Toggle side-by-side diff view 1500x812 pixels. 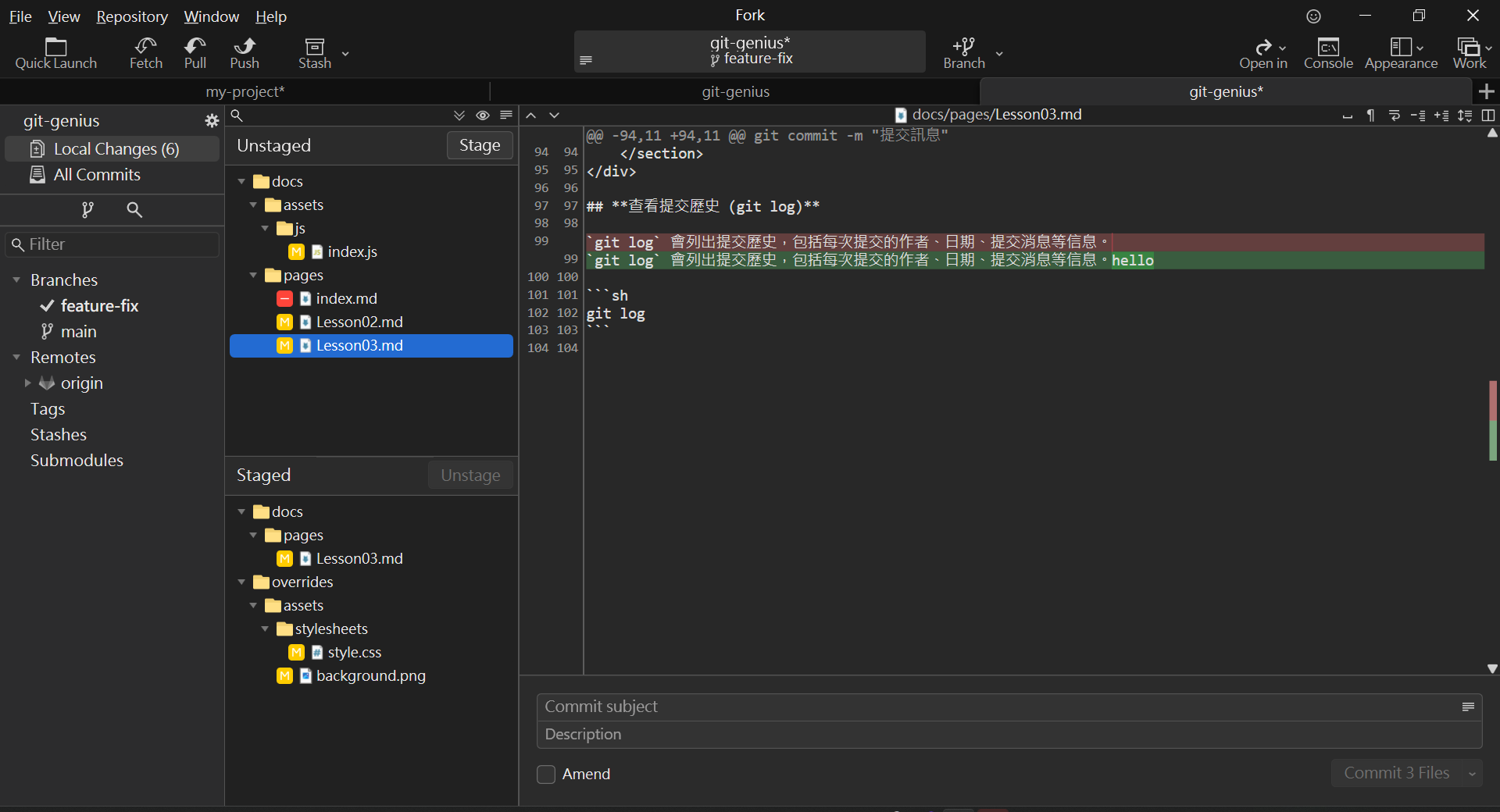pyautogui.click(x=1488, y=116)
